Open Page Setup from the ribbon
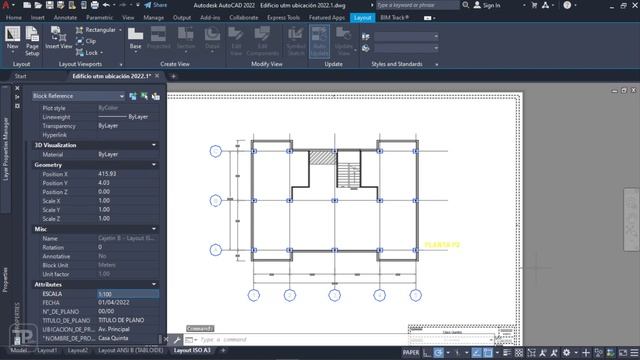640x360 pixels. click(x=32, y=41)
